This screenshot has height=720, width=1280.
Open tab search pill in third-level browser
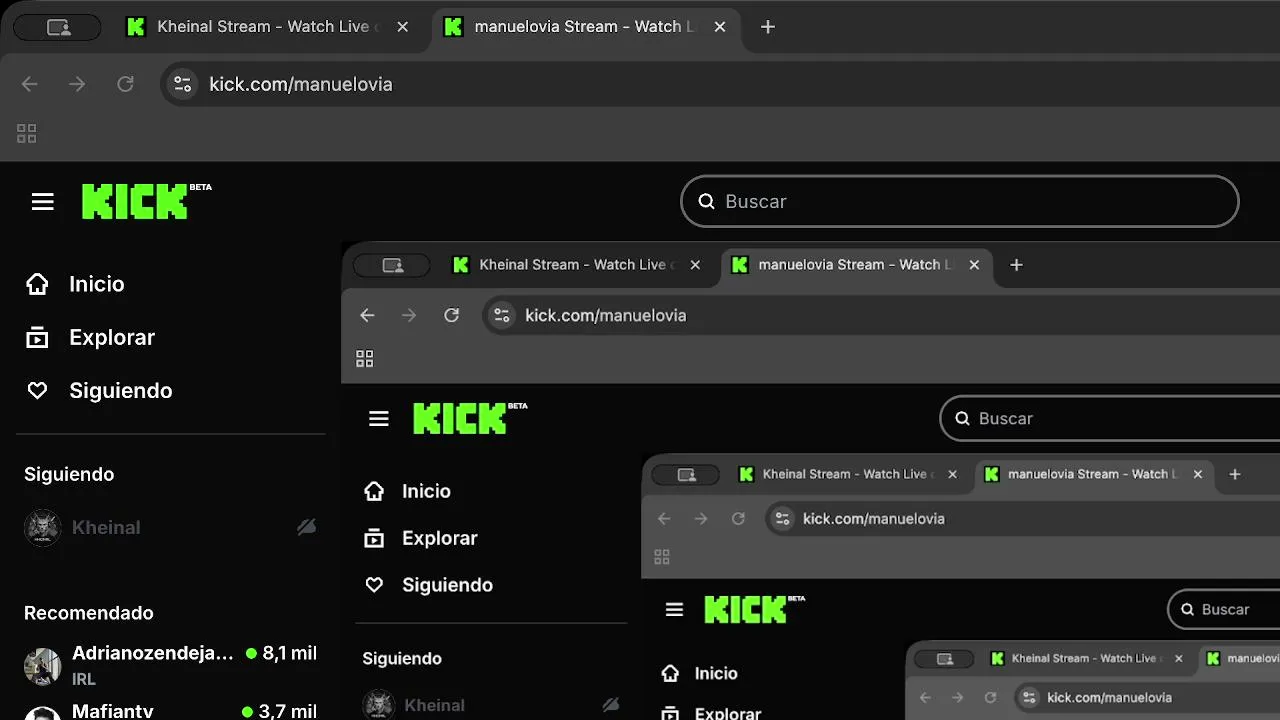tap(686, 475)
